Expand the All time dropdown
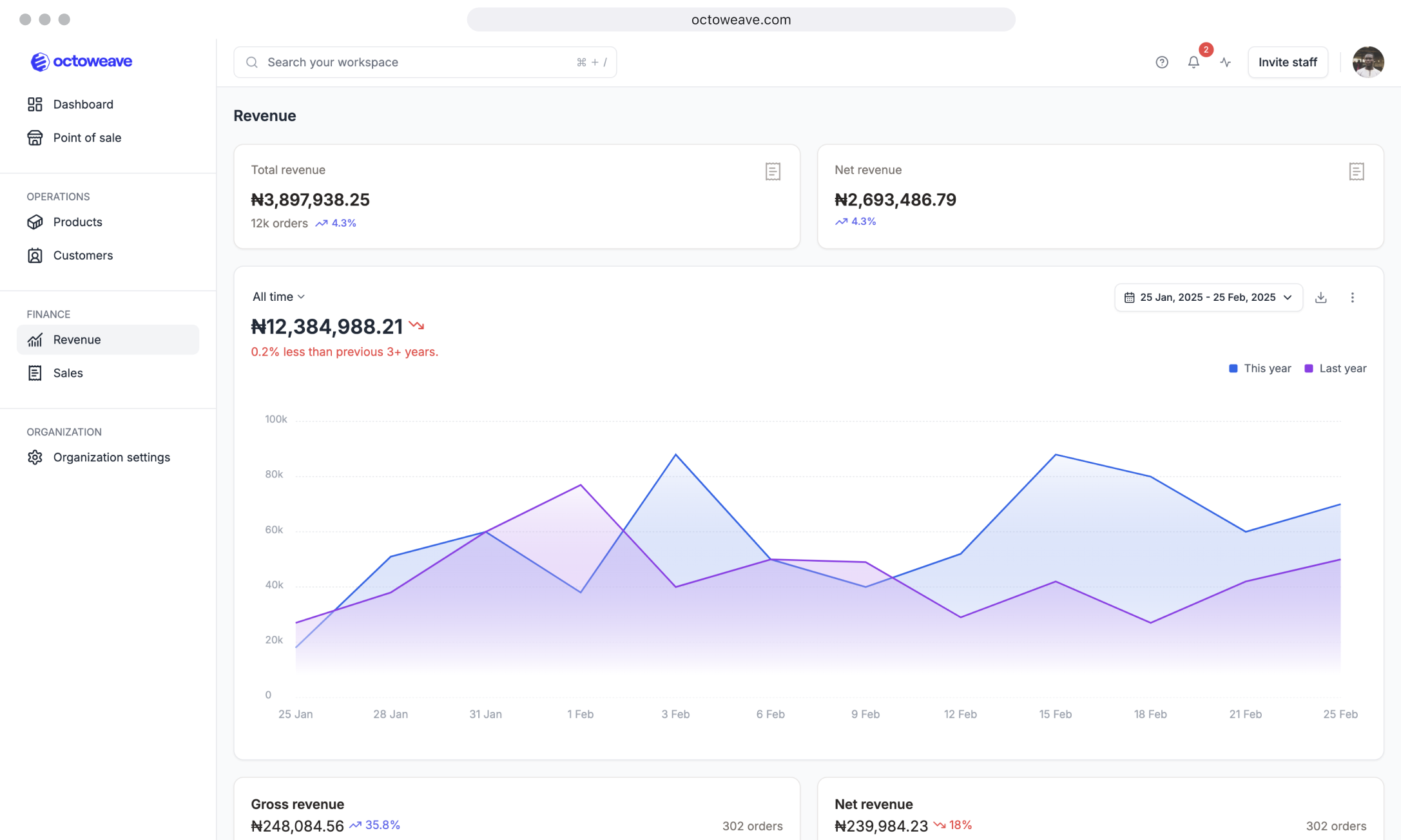 [x=278, y=297]
